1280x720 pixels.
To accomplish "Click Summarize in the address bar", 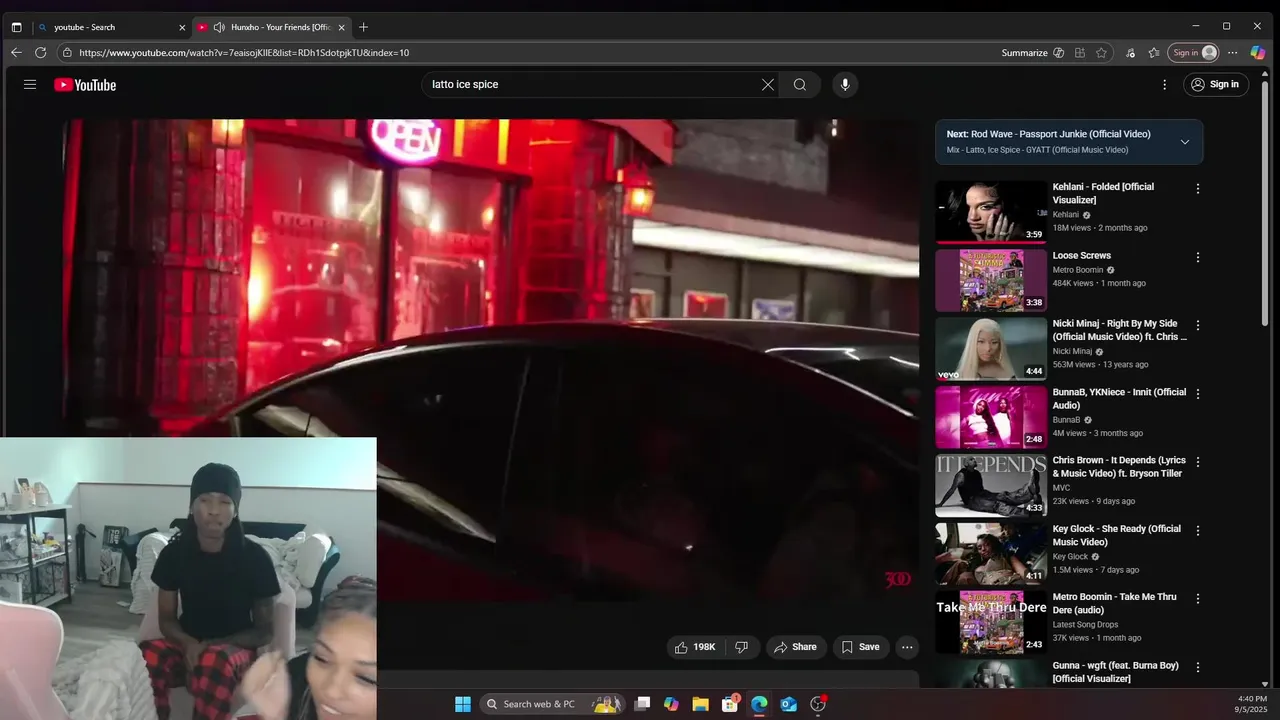I will click(1032, 53).
